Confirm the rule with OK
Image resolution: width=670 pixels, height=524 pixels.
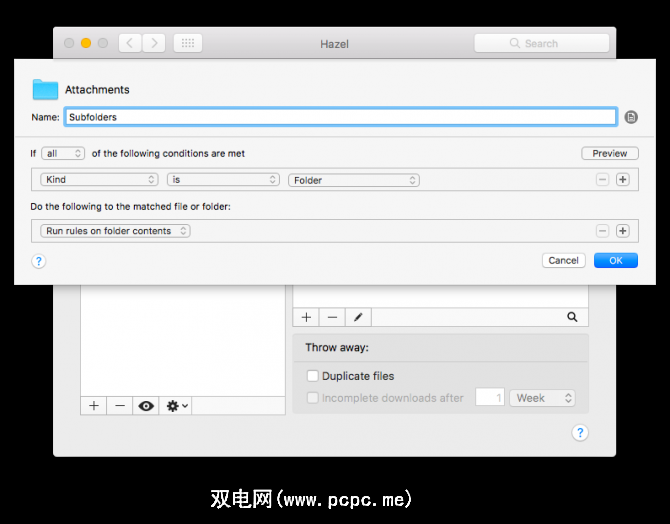616,260
